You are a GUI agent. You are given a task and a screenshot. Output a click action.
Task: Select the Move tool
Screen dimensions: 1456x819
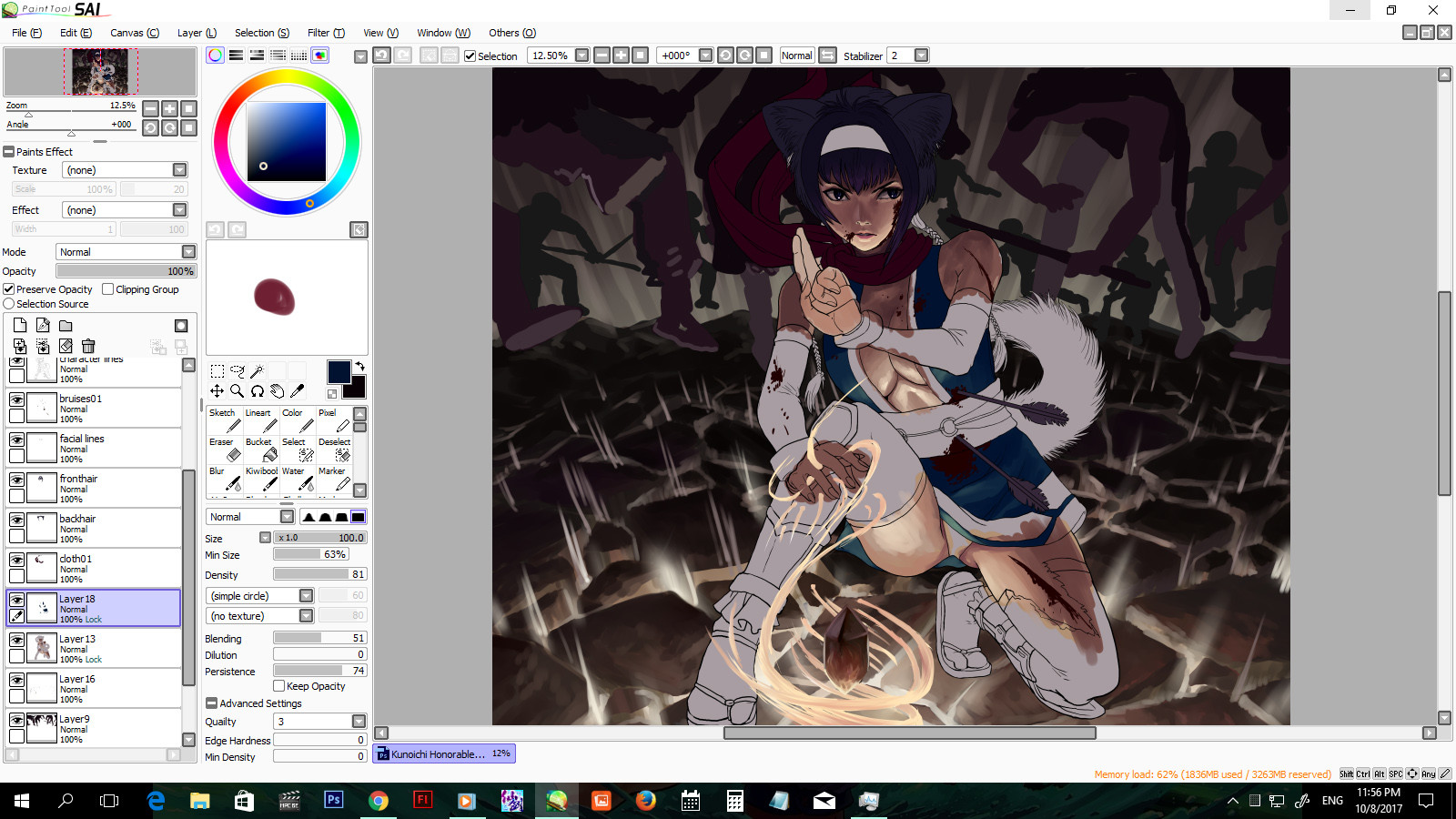click(217, 390)
